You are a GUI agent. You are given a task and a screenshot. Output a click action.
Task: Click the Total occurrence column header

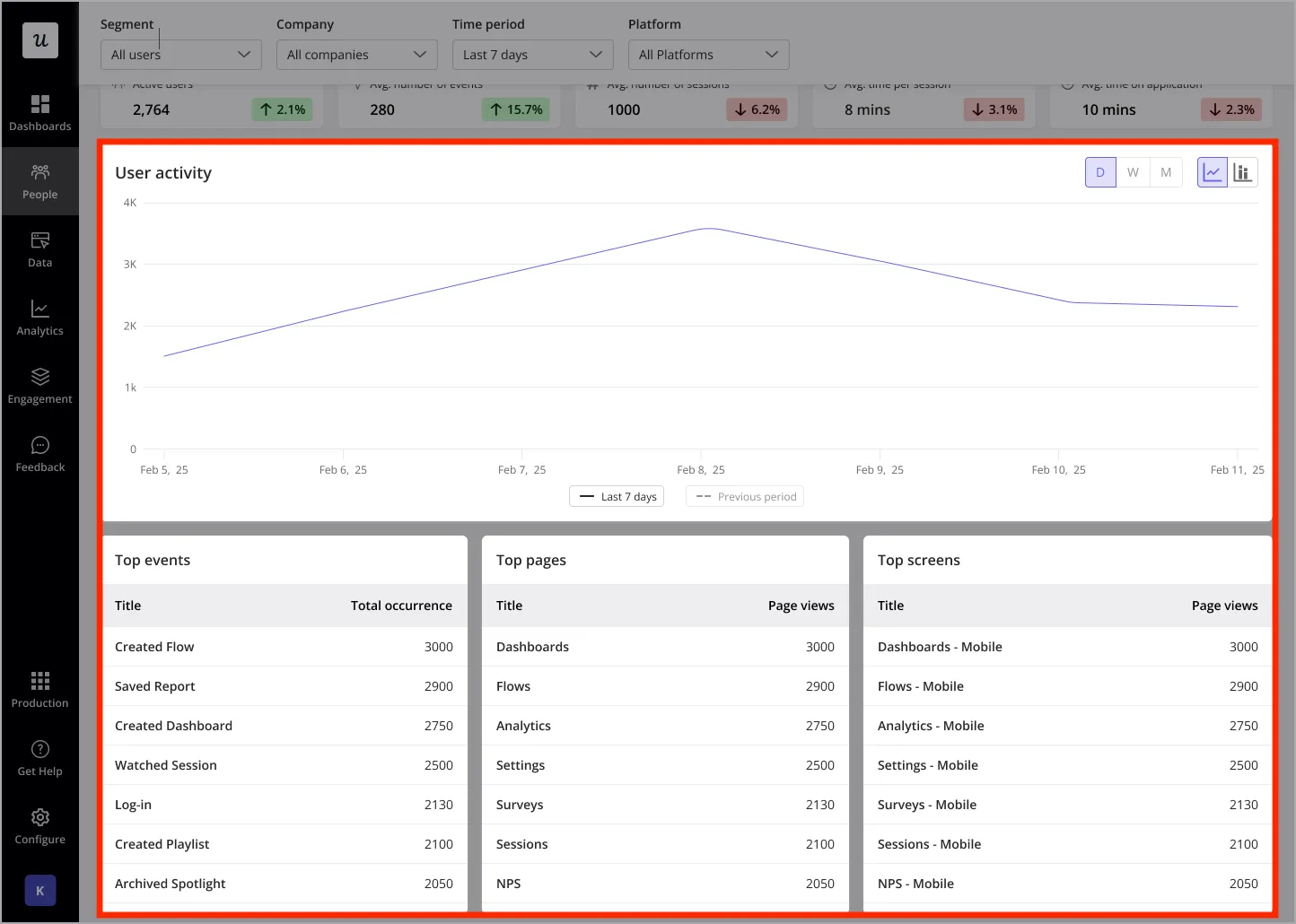click(x=401, y=606)
